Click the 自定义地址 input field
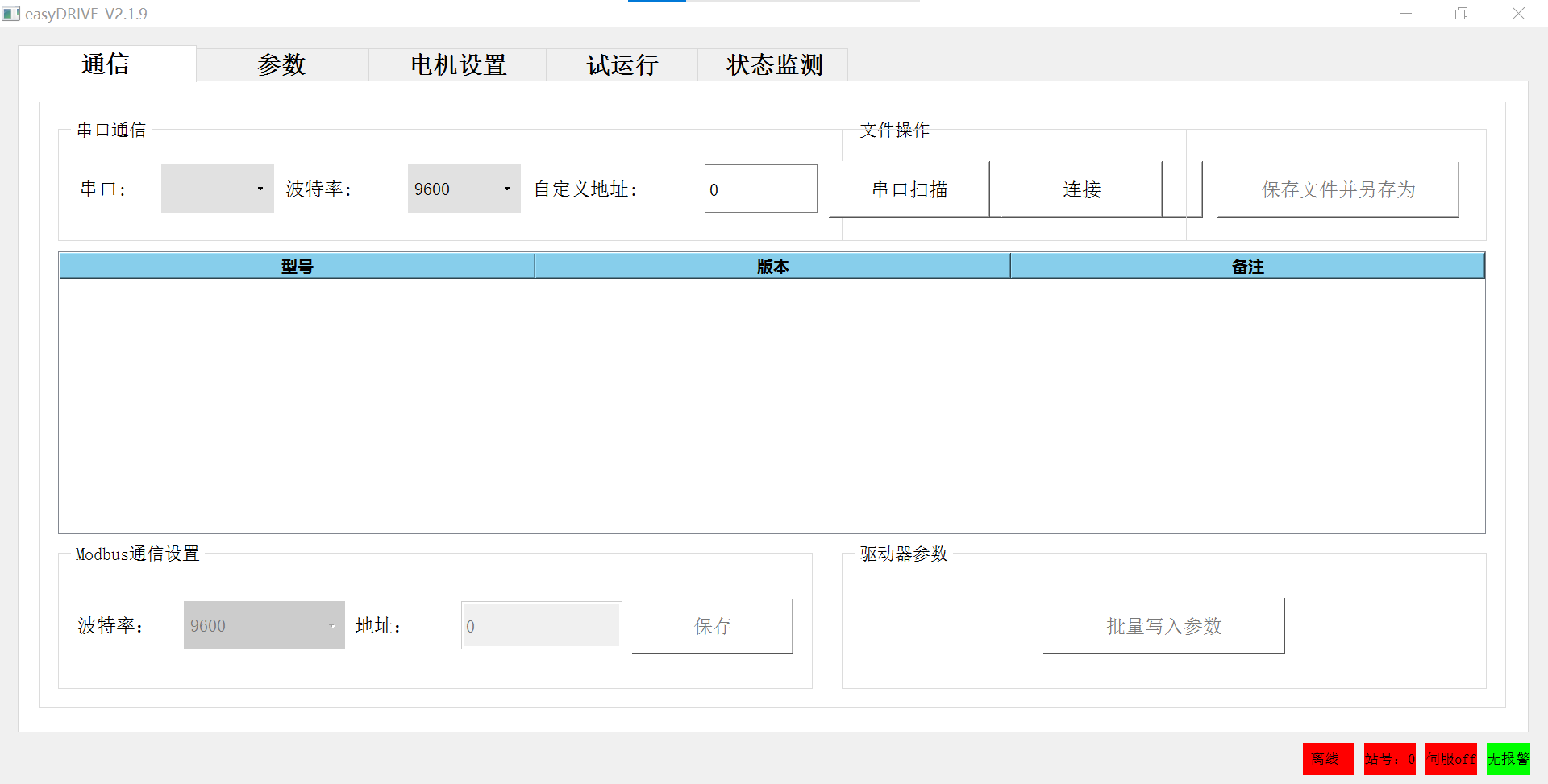The width and height of the screenshot is (1548, 784). (x=760, y=189)
